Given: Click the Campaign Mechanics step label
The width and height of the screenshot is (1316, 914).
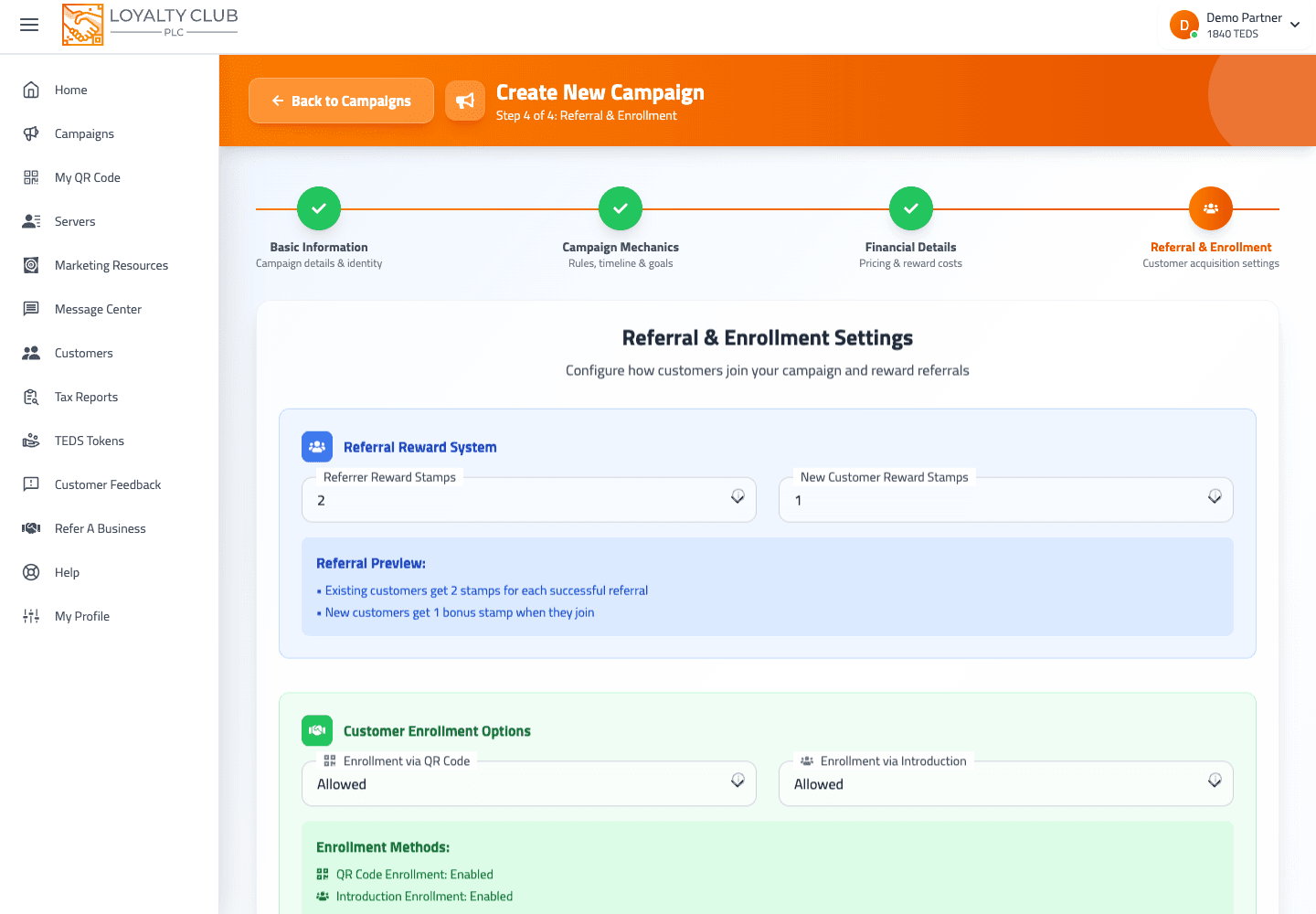Looking at the screenshot, I should click(621, 247).
